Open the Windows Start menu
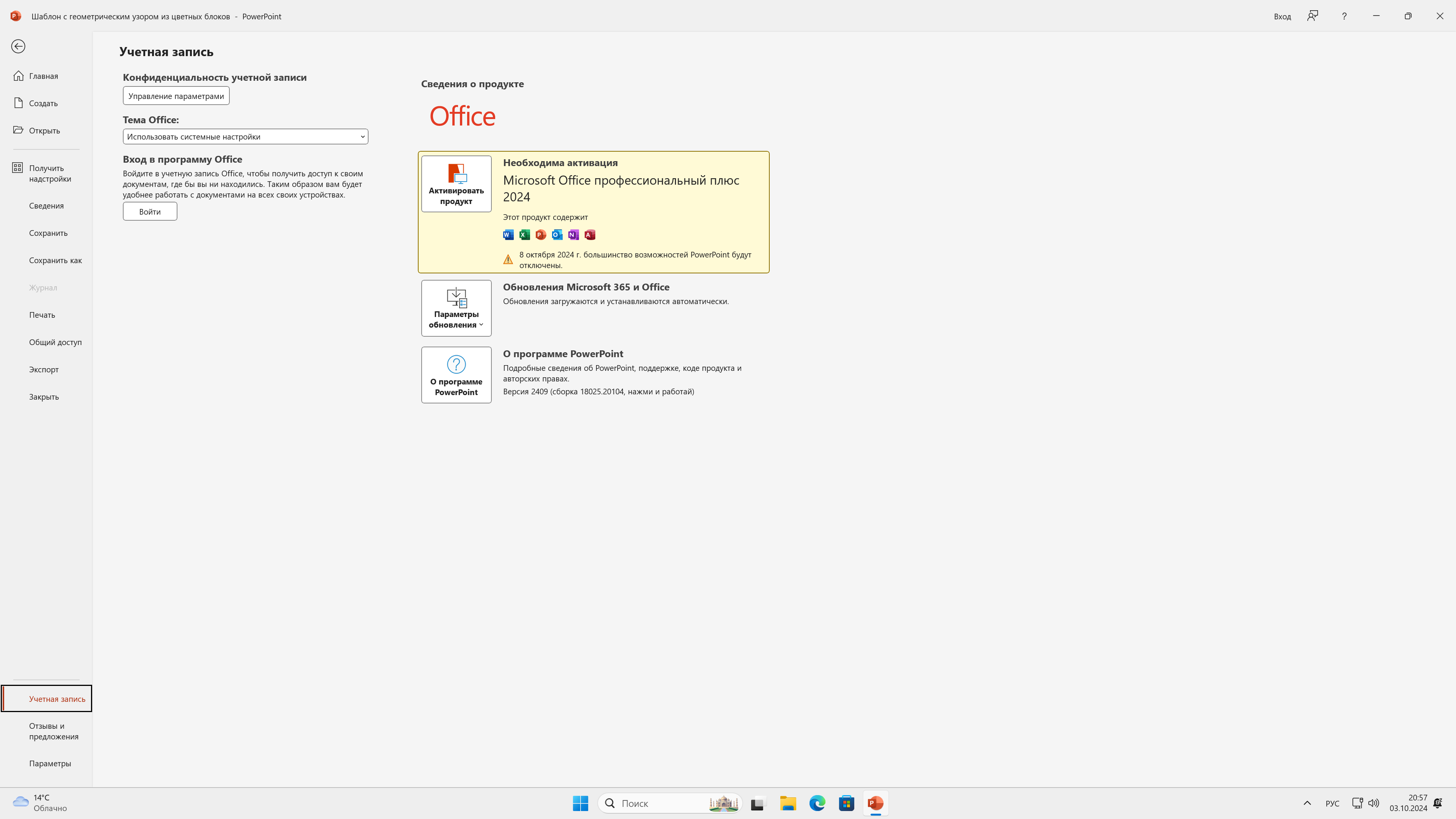The image size is (1456, 819). pyautogui.click(x=581, y=803)
